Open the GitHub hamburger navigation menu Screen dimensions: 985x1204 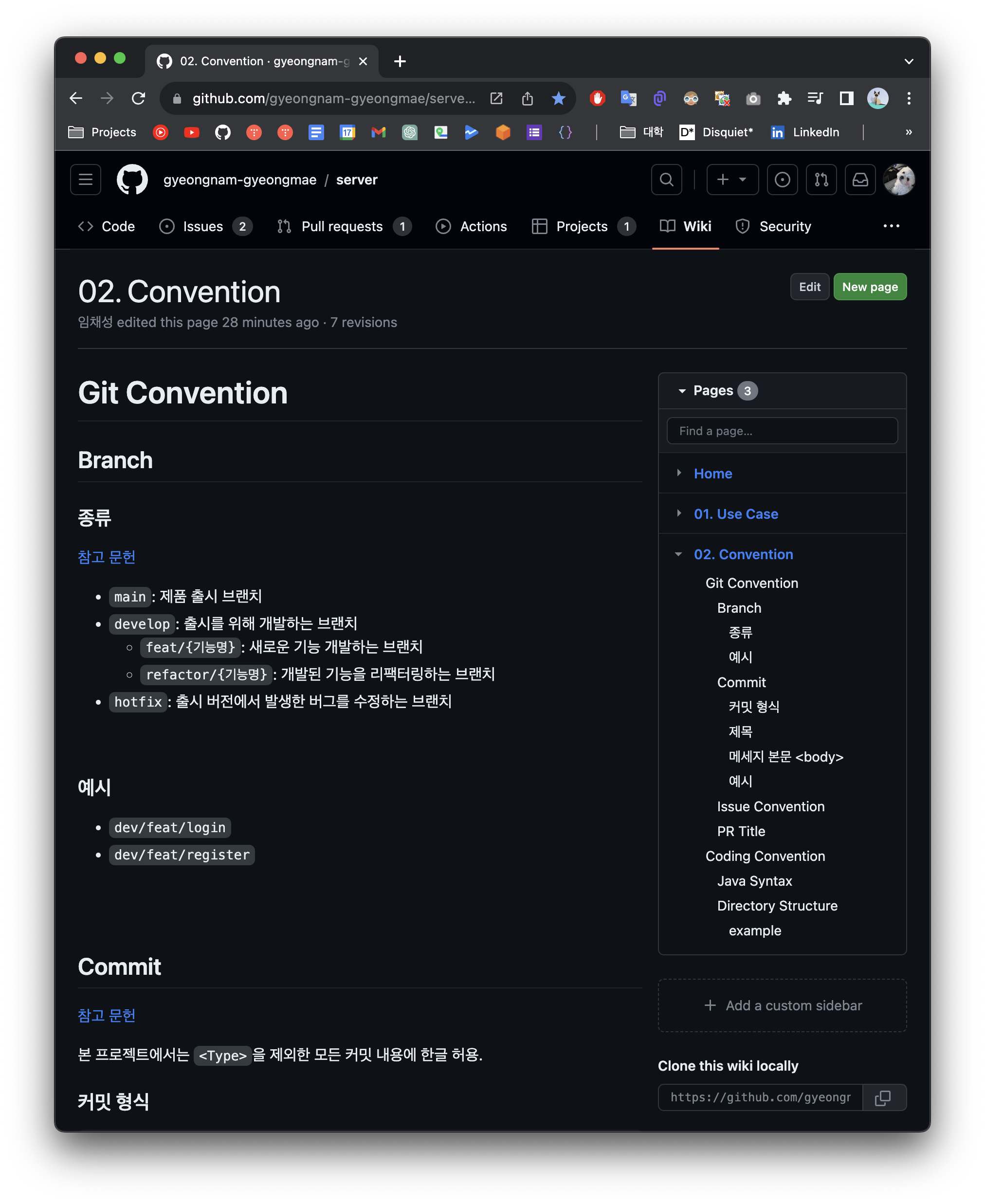pyautogui.click(x=86, y=180)
